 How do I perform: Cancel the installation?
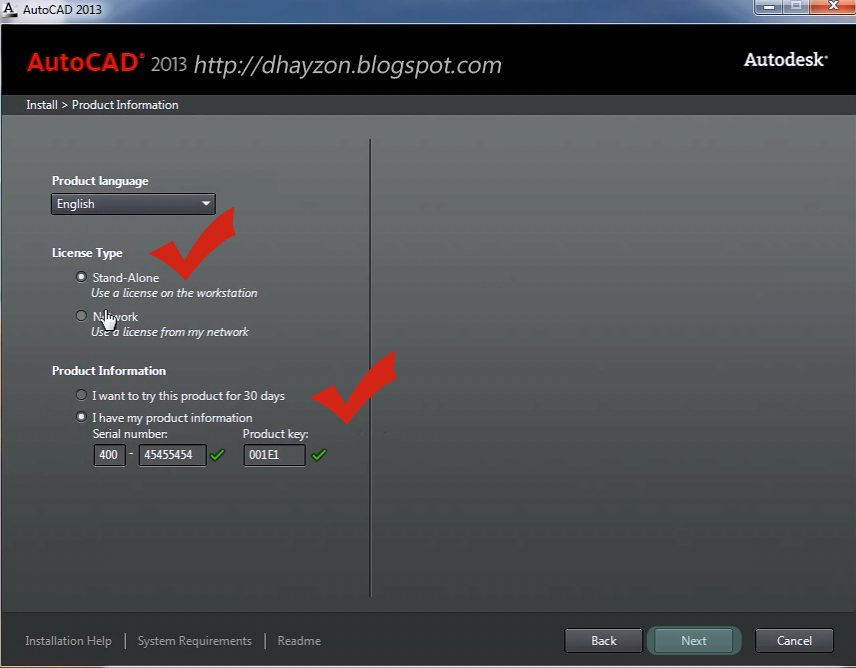click(794, 641)
